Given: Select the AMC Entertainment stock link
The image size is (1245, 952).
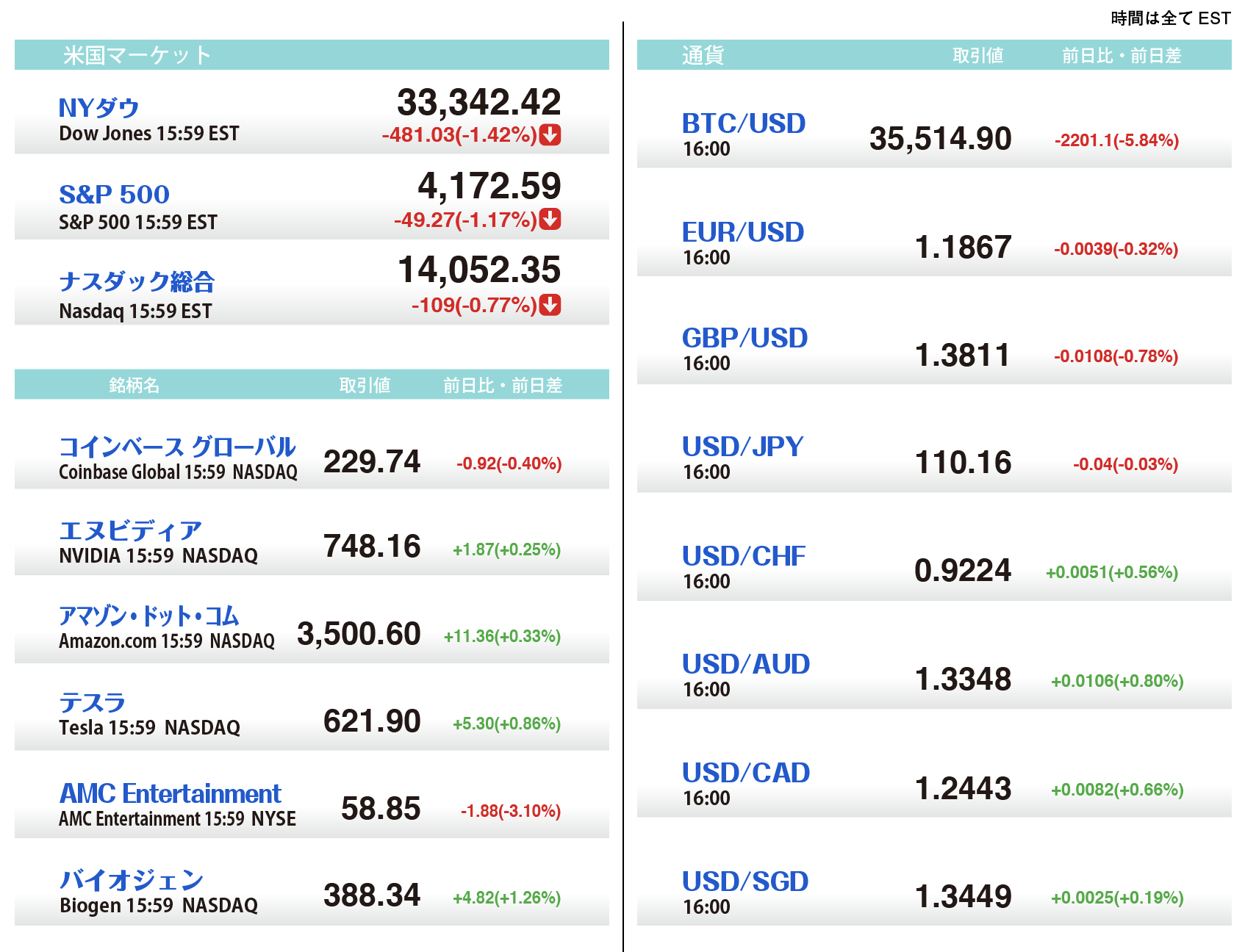Looking at the screenshot, I should pos(170,793).
